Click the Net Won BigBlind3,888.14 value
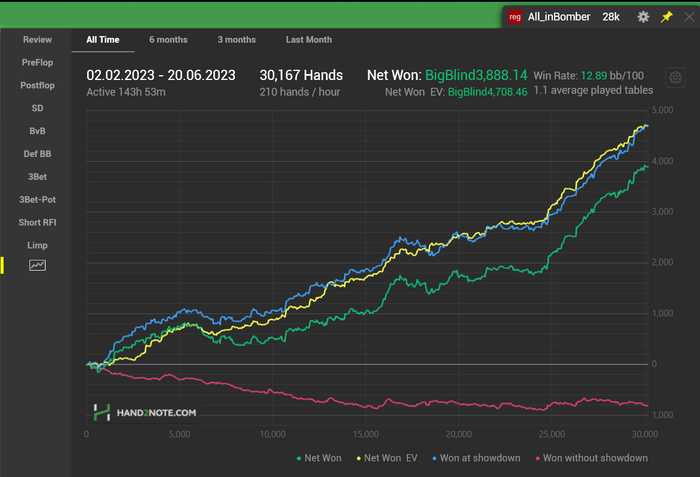The image size is (700, 477). [476, 75]
